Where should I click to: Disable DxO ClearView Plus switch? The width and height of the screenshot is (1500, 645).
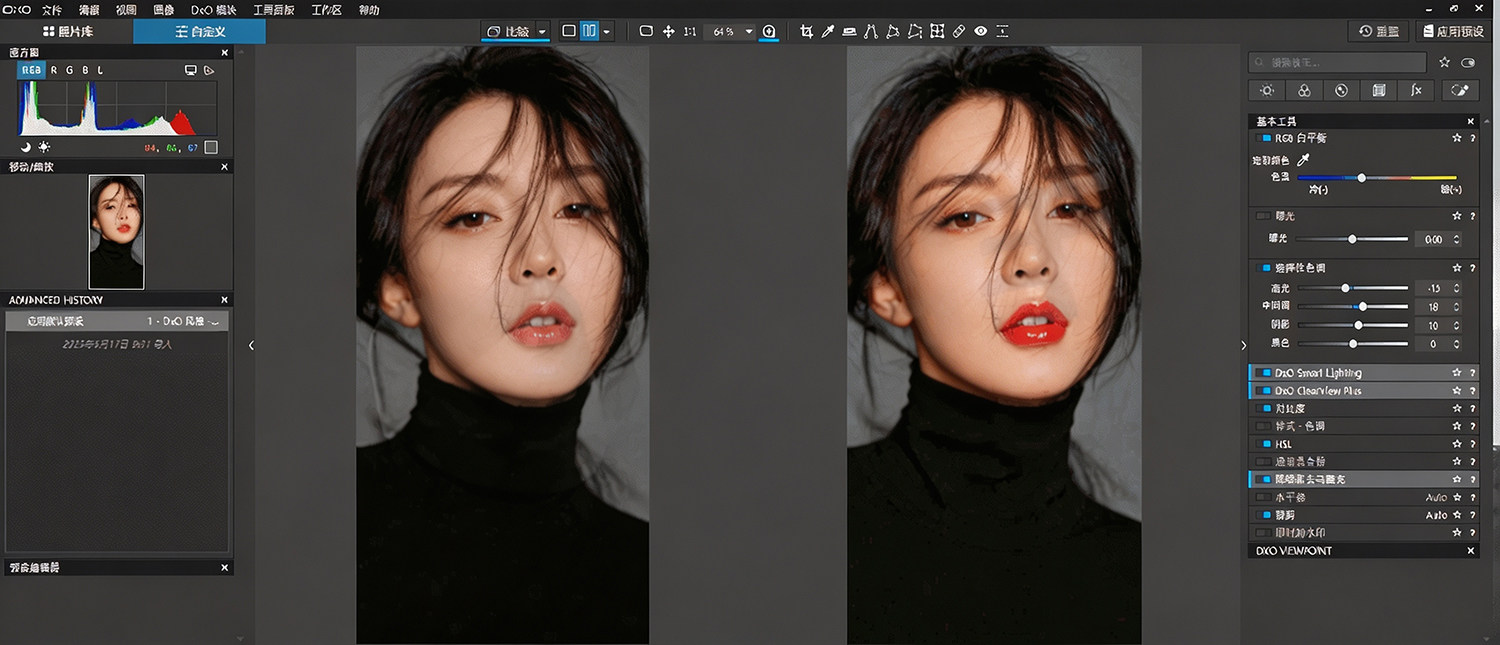point(1266,391)
